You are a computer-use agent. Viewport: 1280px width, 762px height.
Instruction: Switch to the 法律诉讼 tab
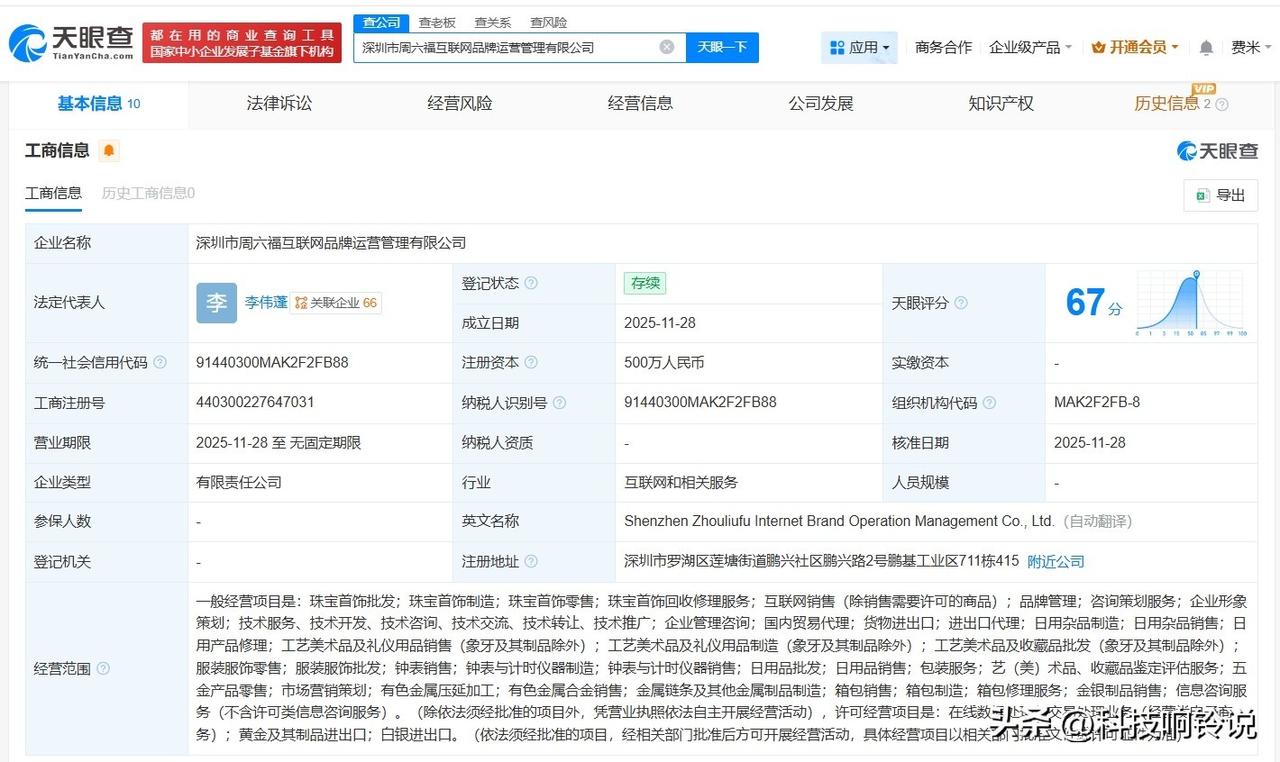coord(278,103)
